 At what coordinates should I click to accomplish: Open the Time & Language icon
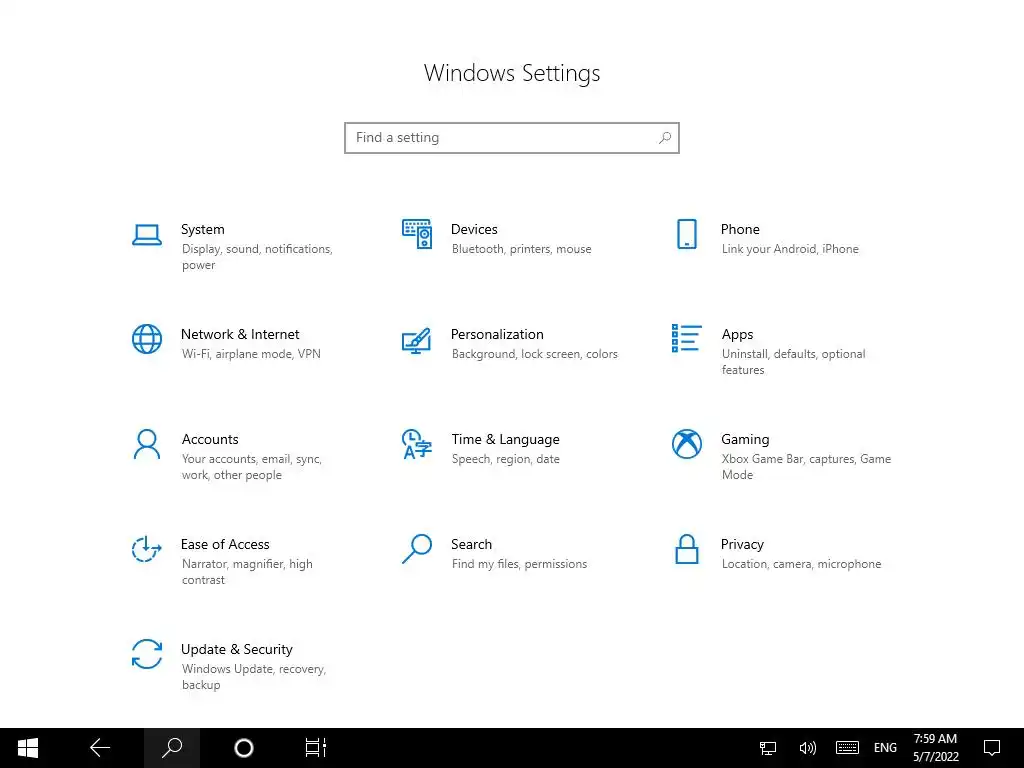click(x=417, y=444)
